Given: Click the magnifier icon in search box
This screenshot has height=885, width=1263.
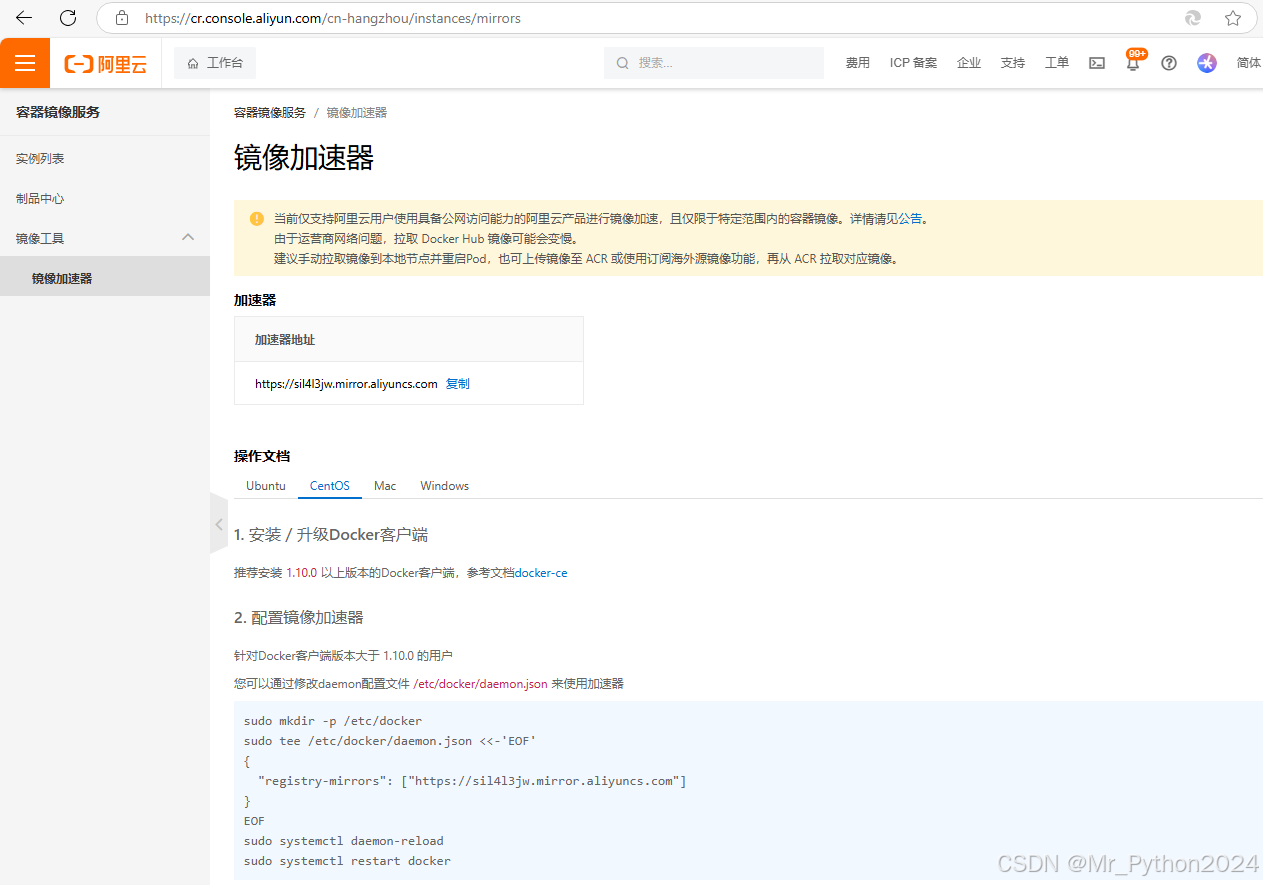Looking at the screenshot, I should (622, 63).
